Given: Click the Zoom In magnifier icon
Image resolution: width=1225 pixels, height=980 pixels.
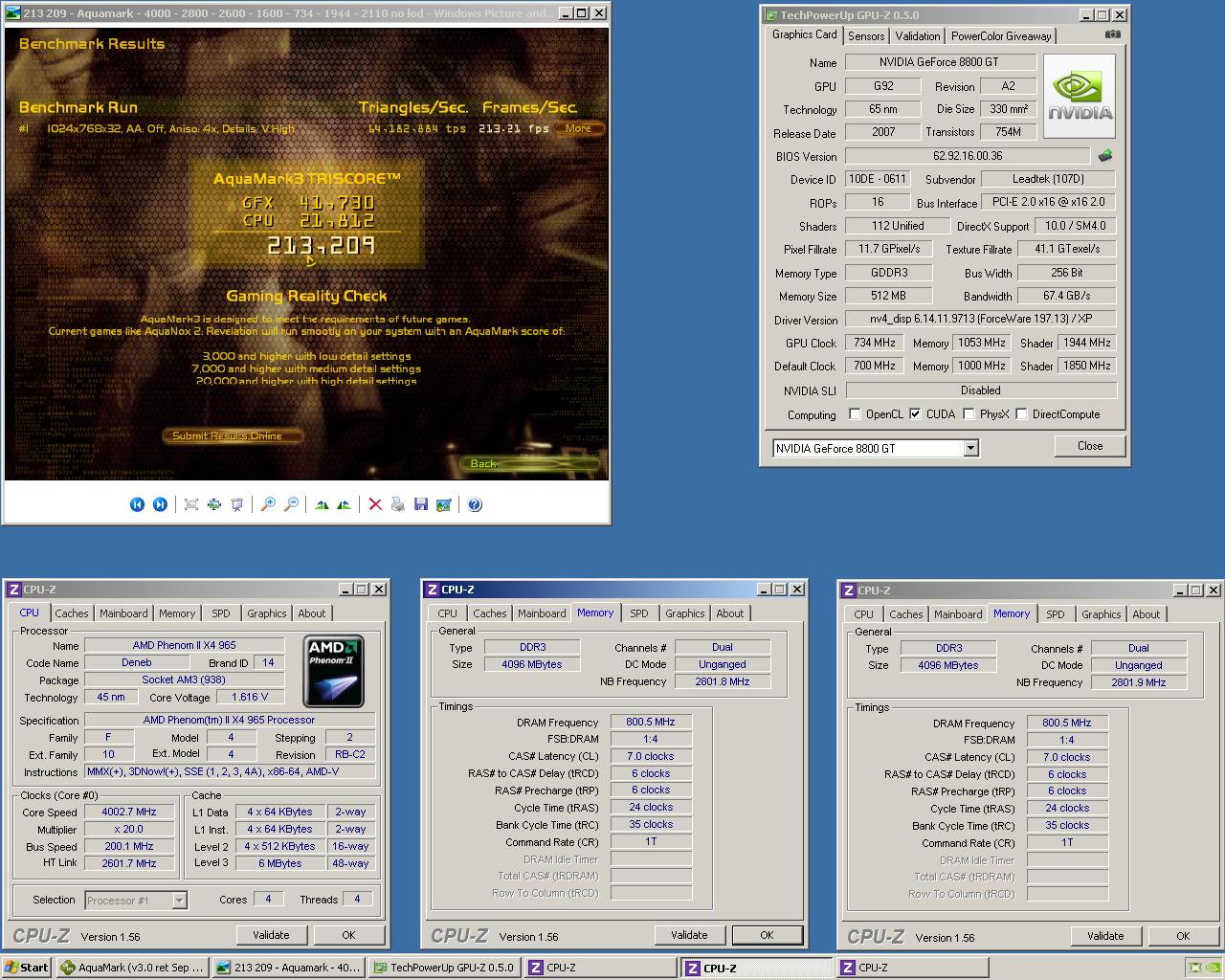Looking at the screenshot, I should [268, 504].
